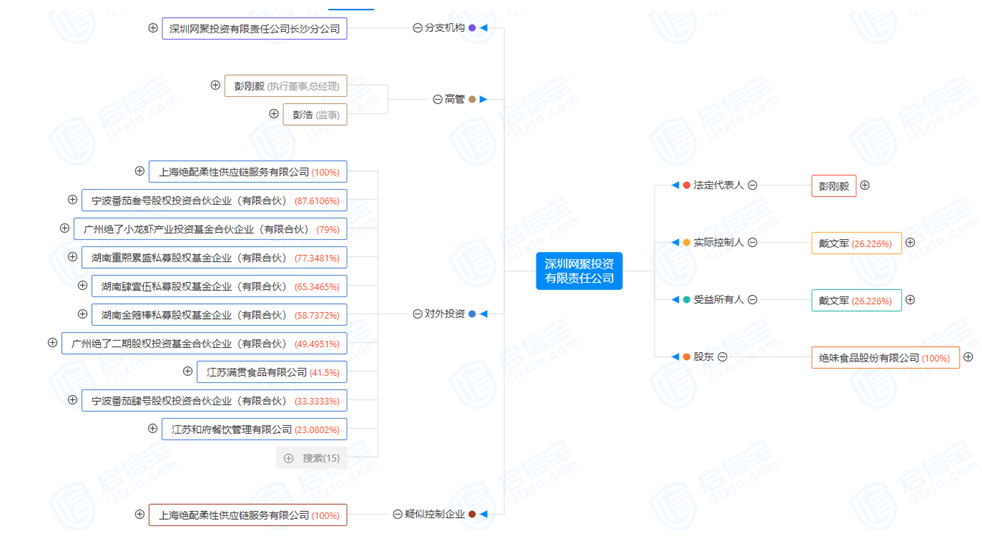Expand plus icon beside 彭浩 监事
The image size is (982, 536).
pyautogui.click(x=274, y=113)
